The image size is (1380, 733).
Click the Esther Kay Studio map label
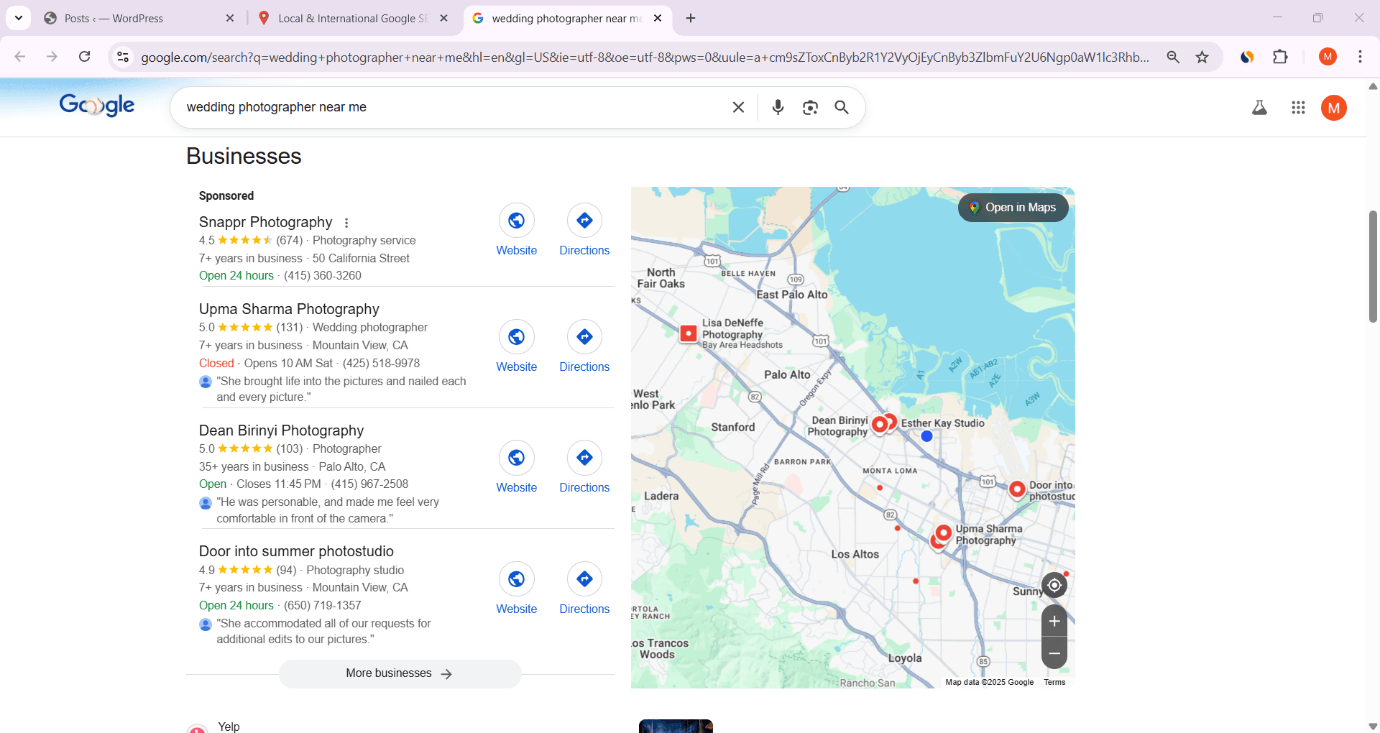click(x=942, y=423)
